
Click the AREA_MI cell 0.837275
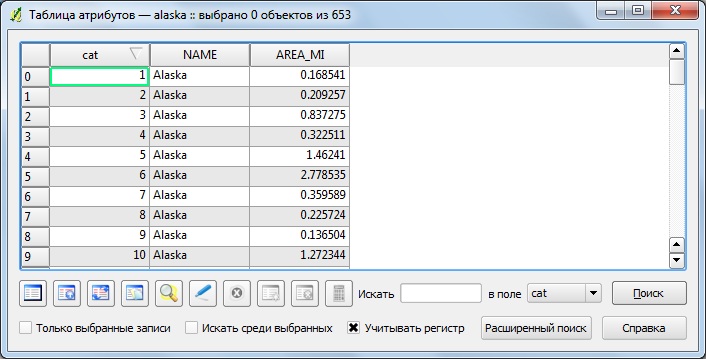coord(299,116)
